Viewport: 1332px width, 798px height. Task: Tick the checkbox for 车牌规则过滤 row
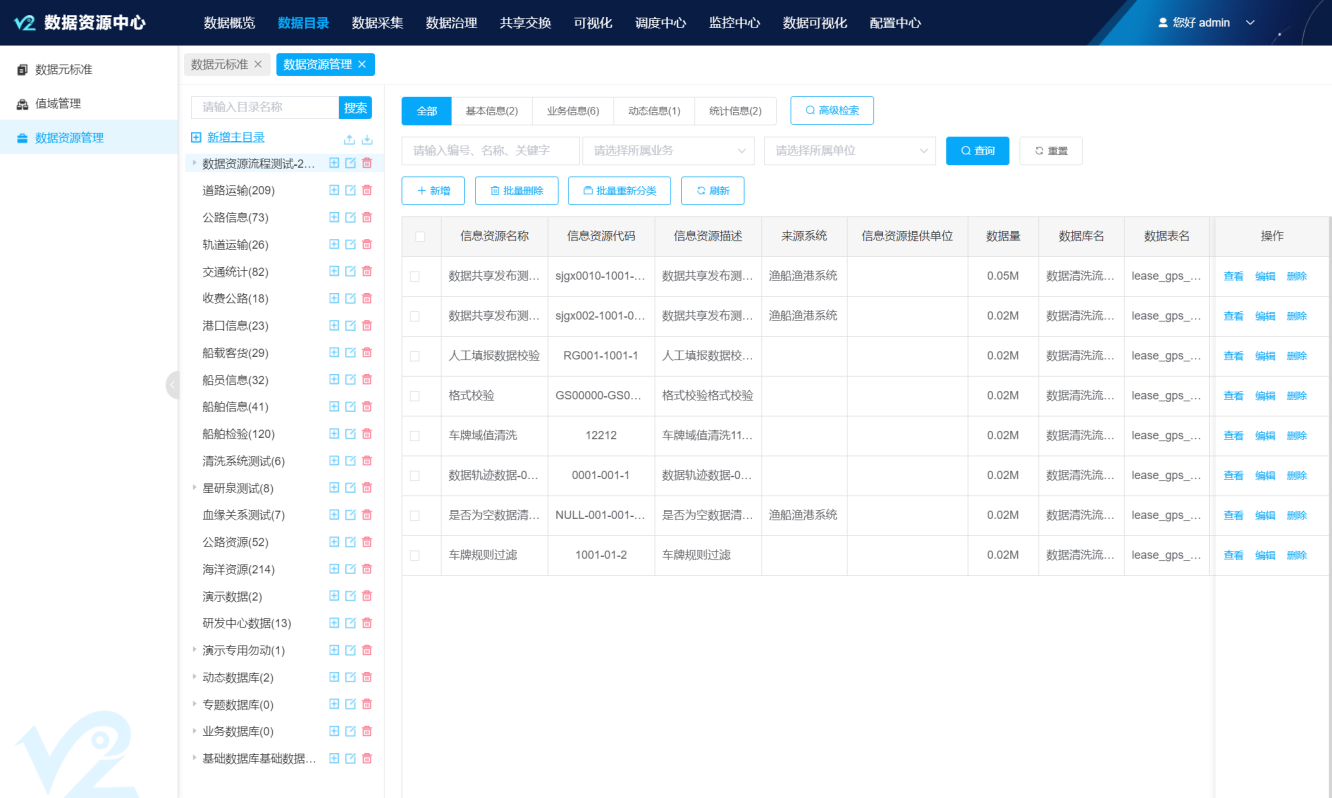[x=415, y=555]
